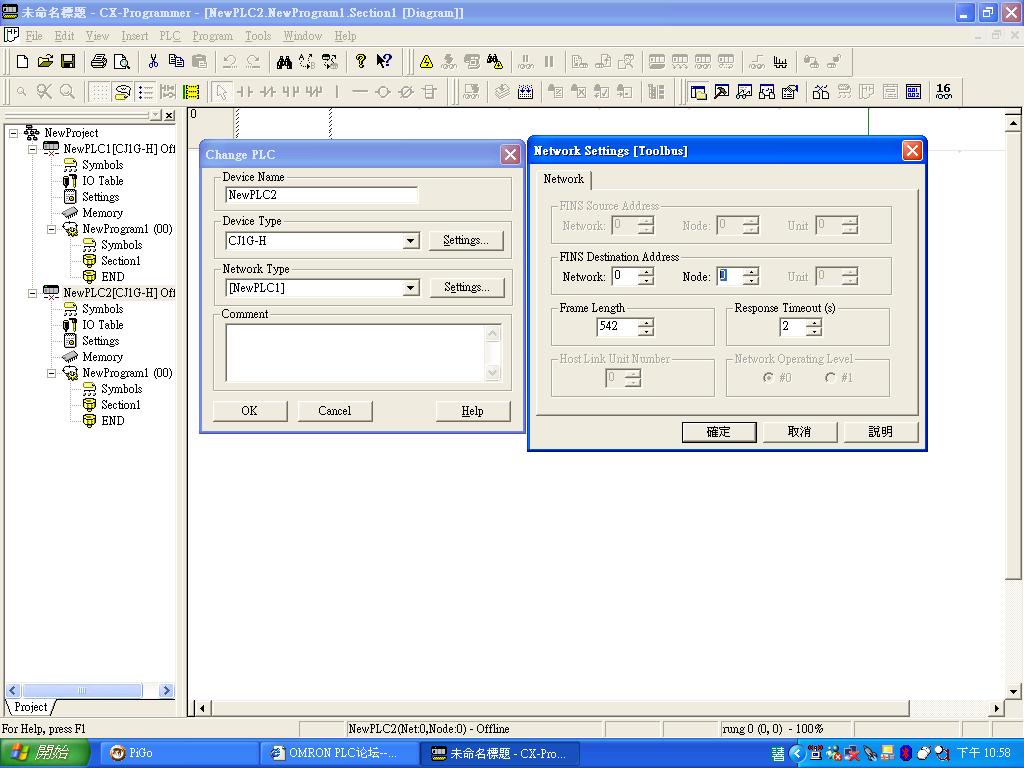Adjust FINS Destination Node stepper
This screenshot has width=1024, height=768.
tap(751, 277)
